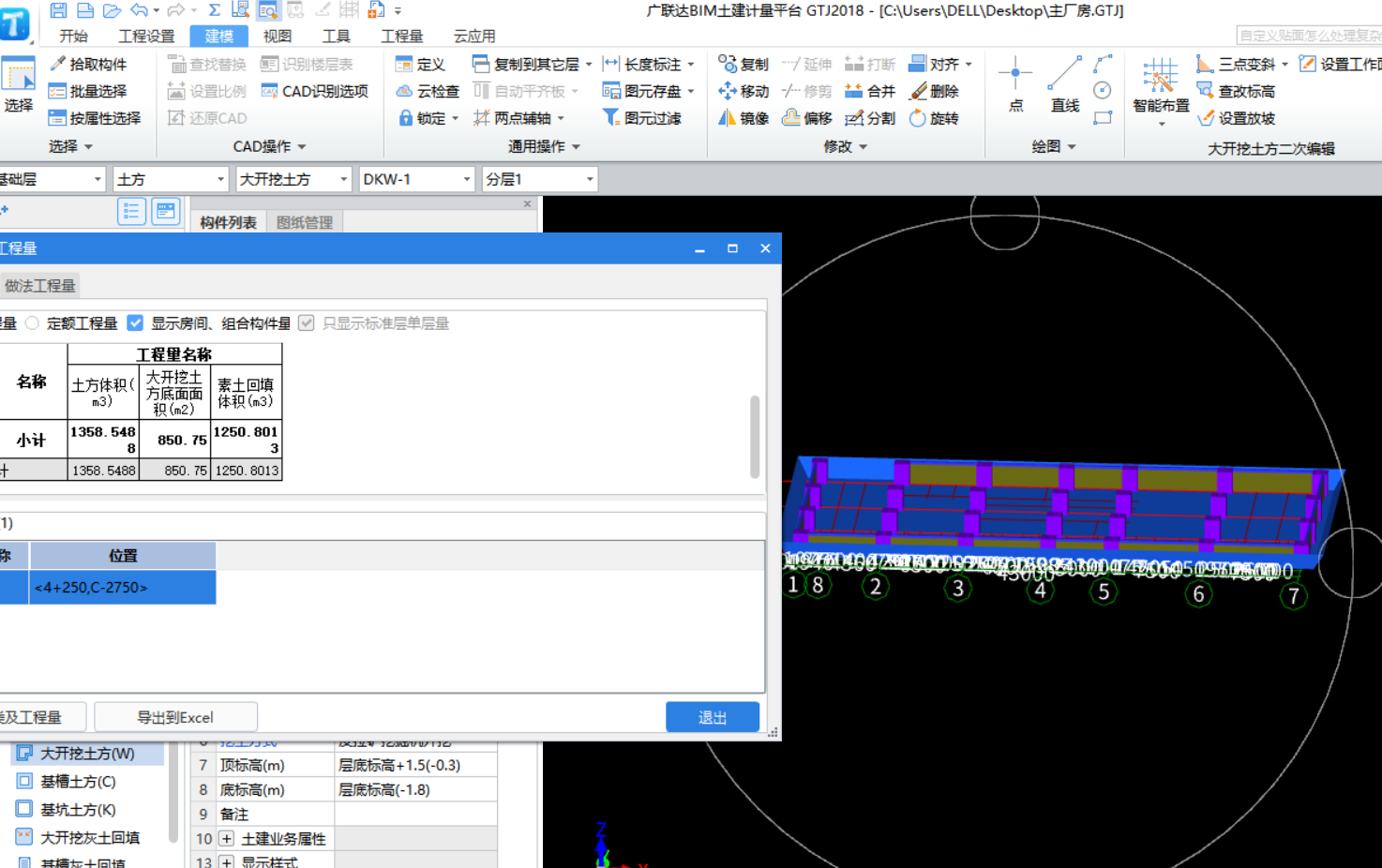This screenshot has width=1382, height=868.
Task: Open 查改标高 check elevation tool
Action: point(1236,91)
